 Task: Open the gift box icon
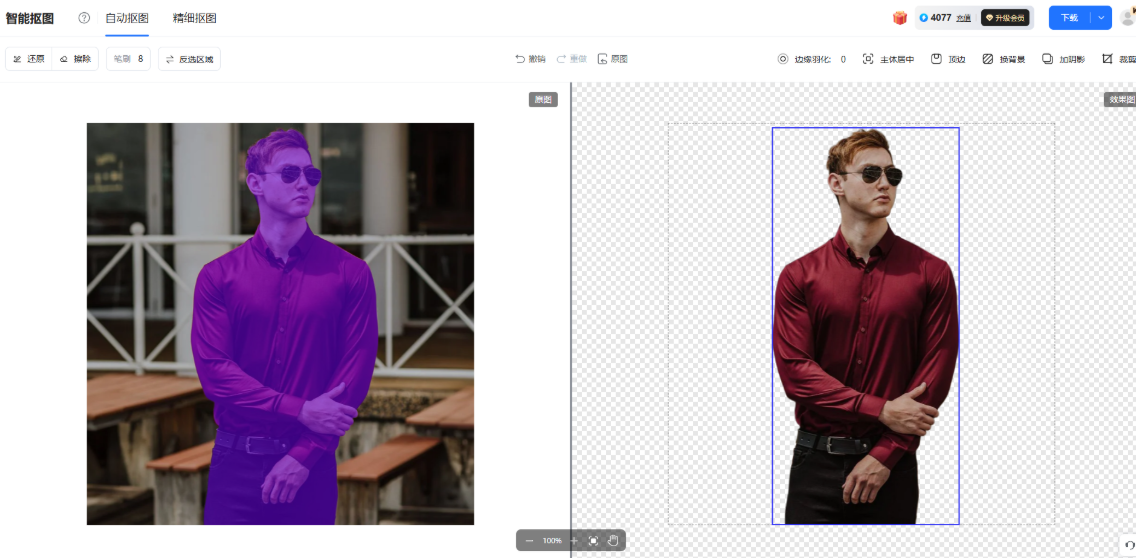[x=900, y=18]
